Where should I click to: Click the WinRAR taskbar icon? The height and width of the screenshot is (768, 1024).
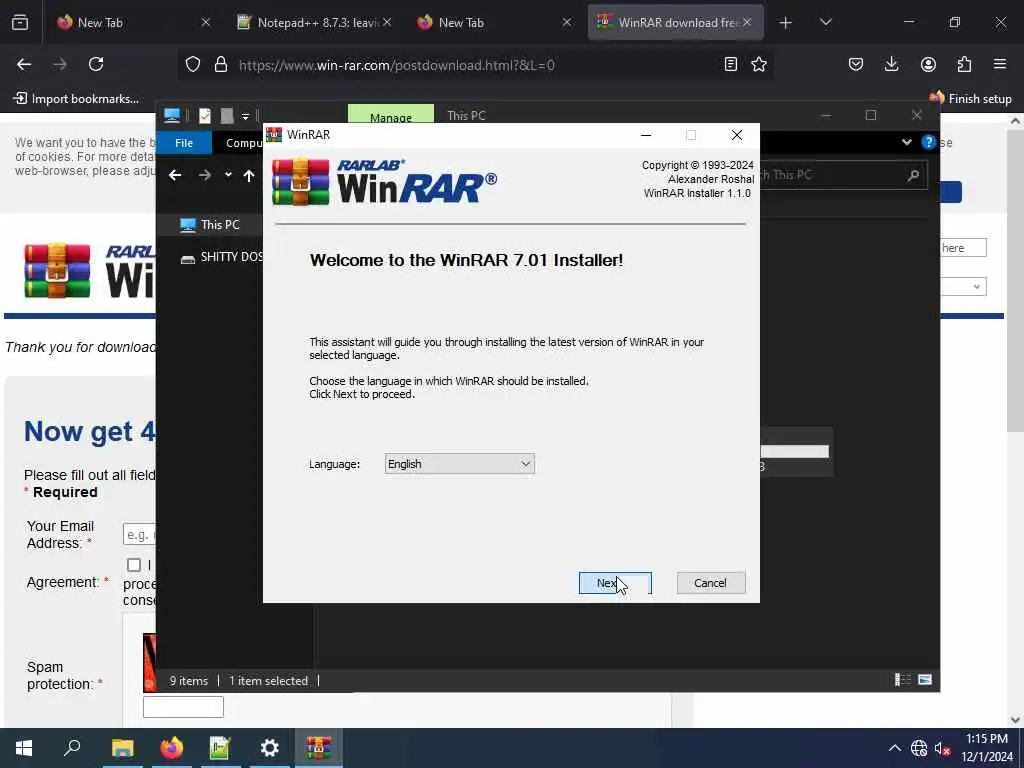click(319, 748)
